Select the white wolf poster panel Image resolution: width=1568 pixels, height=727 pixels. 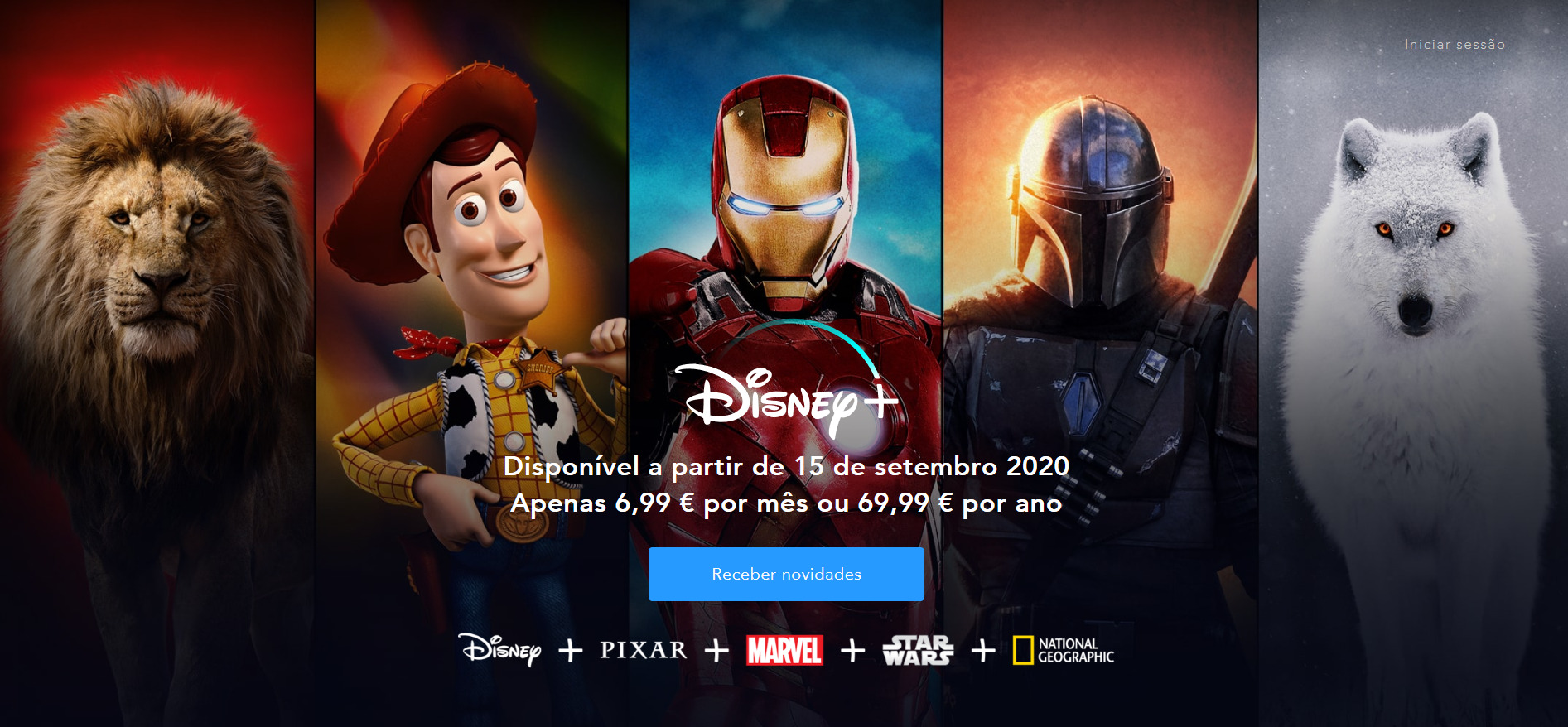point(1413,363)
